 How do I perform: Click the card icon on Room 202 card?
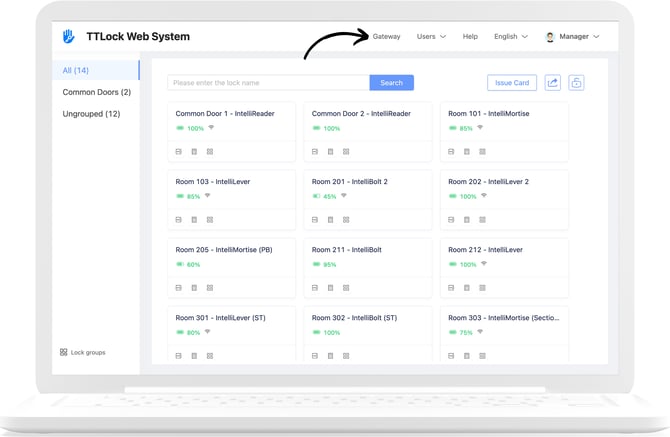451,220
